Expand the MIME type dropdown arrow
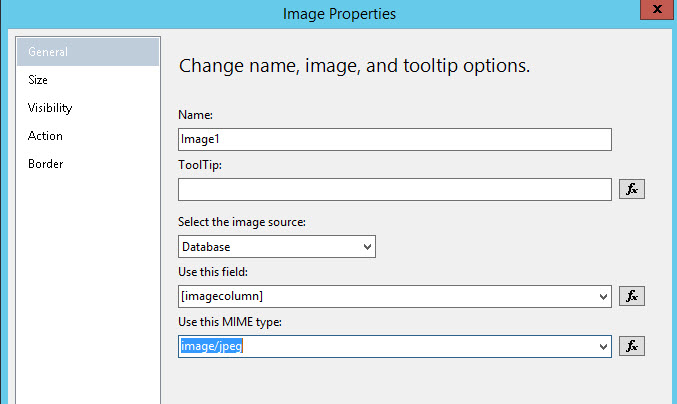The height and width of the screenshot is (404, 677). tap(602, 346)
